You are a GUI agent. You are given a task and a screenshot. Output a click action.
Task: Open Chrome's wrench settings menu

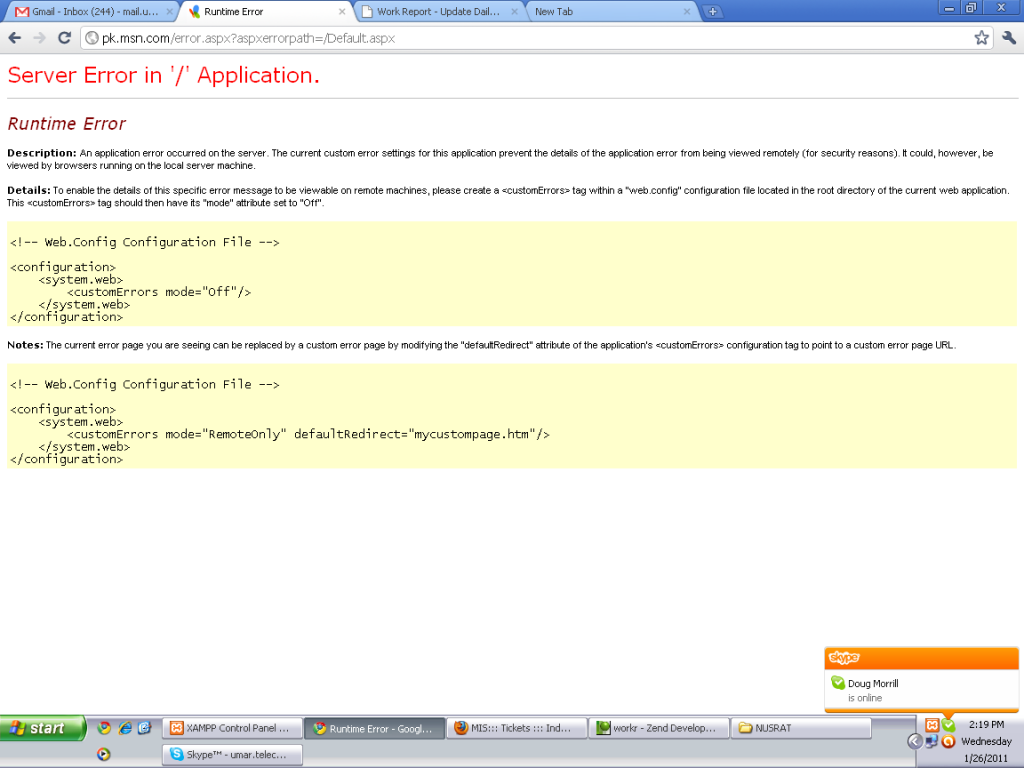1009,38
